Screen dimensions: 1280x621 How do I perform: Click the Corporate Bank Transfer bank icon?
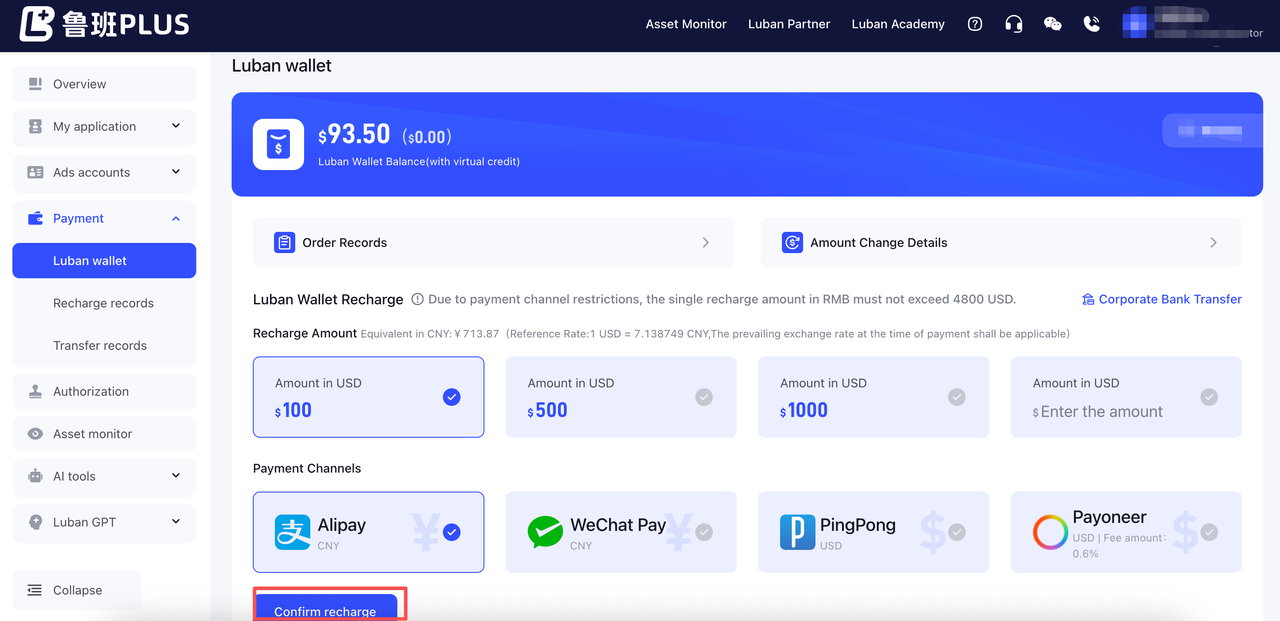click(x=1088, y=299)
